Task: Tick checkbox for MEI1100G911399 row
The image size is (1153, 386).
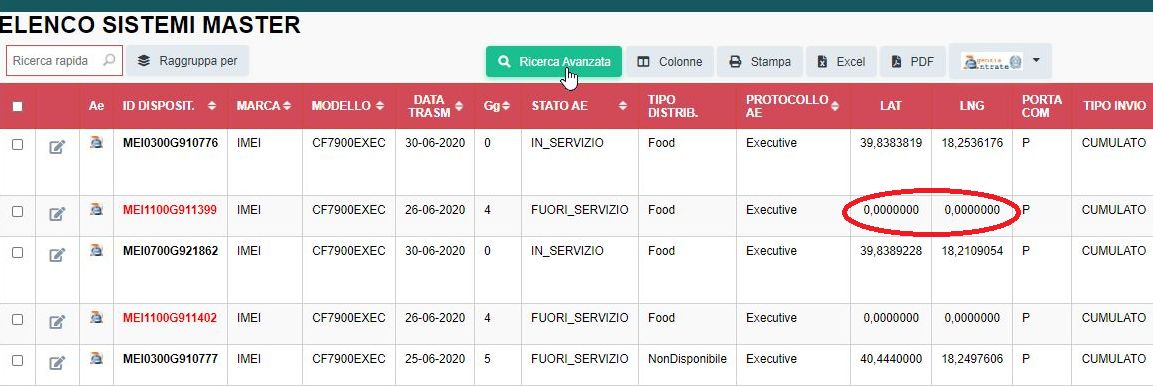Action: (18, 211)
